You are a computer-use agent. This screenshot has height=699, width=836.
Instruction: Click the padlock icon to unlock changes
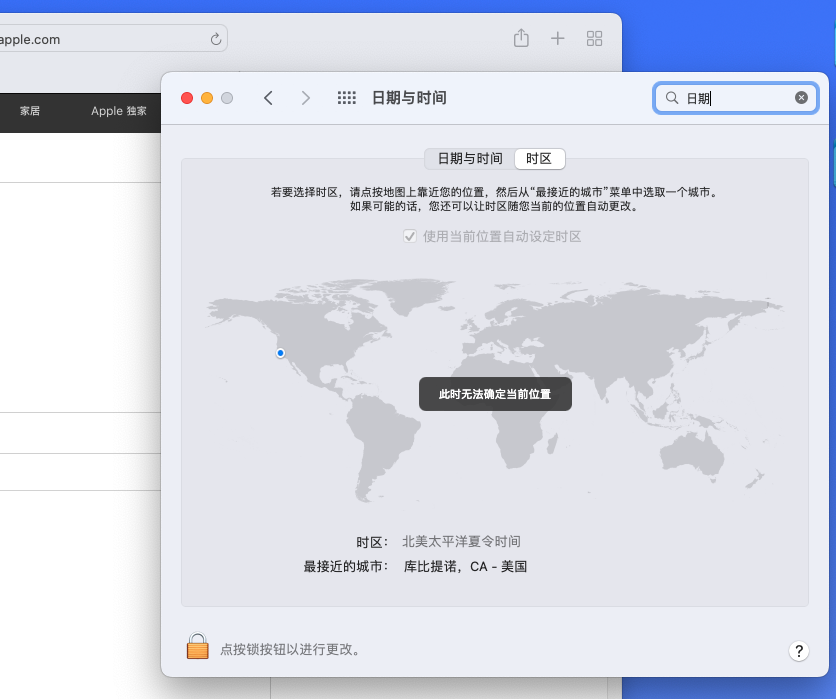point(198,647)
